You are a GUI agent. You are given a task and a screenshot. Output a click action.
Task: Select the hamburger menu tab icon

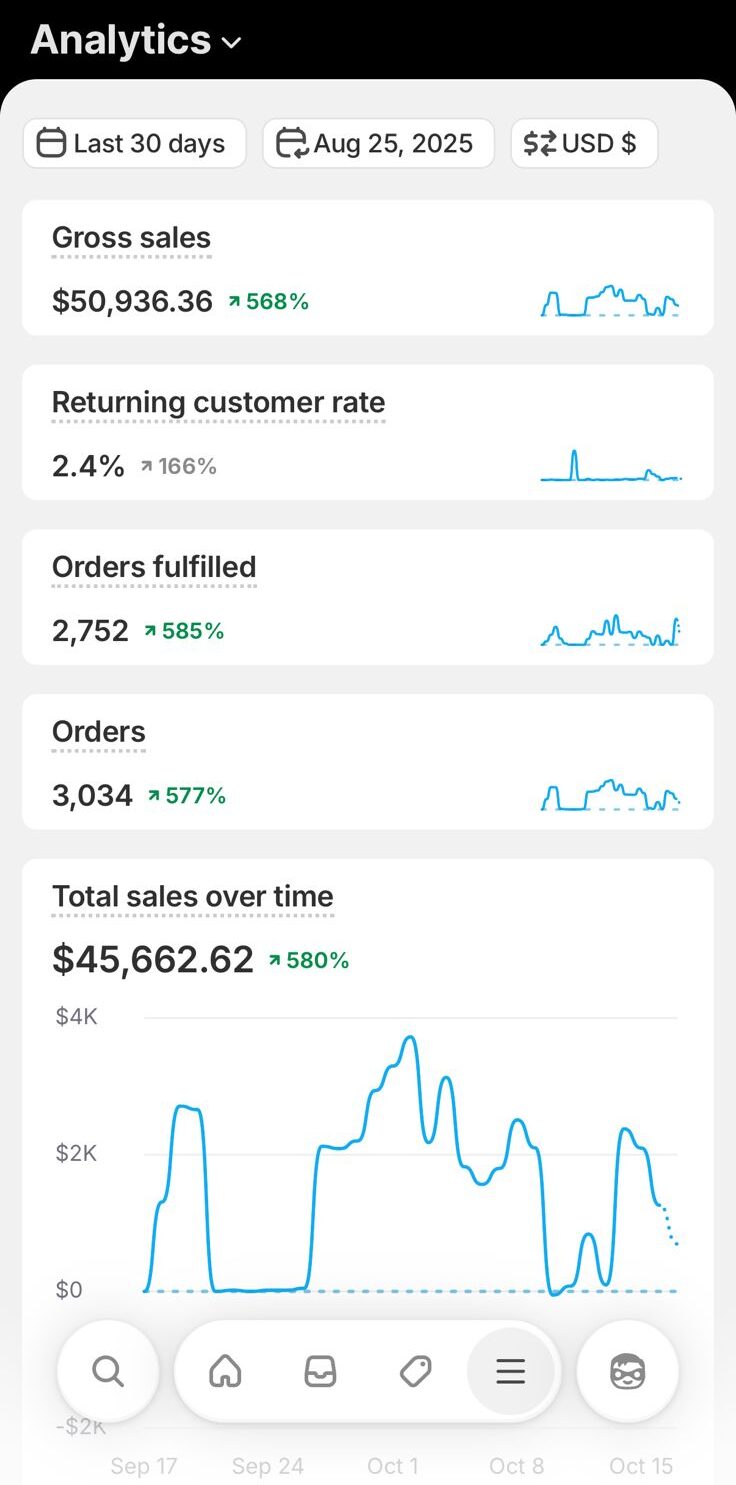coord(510,1371)
